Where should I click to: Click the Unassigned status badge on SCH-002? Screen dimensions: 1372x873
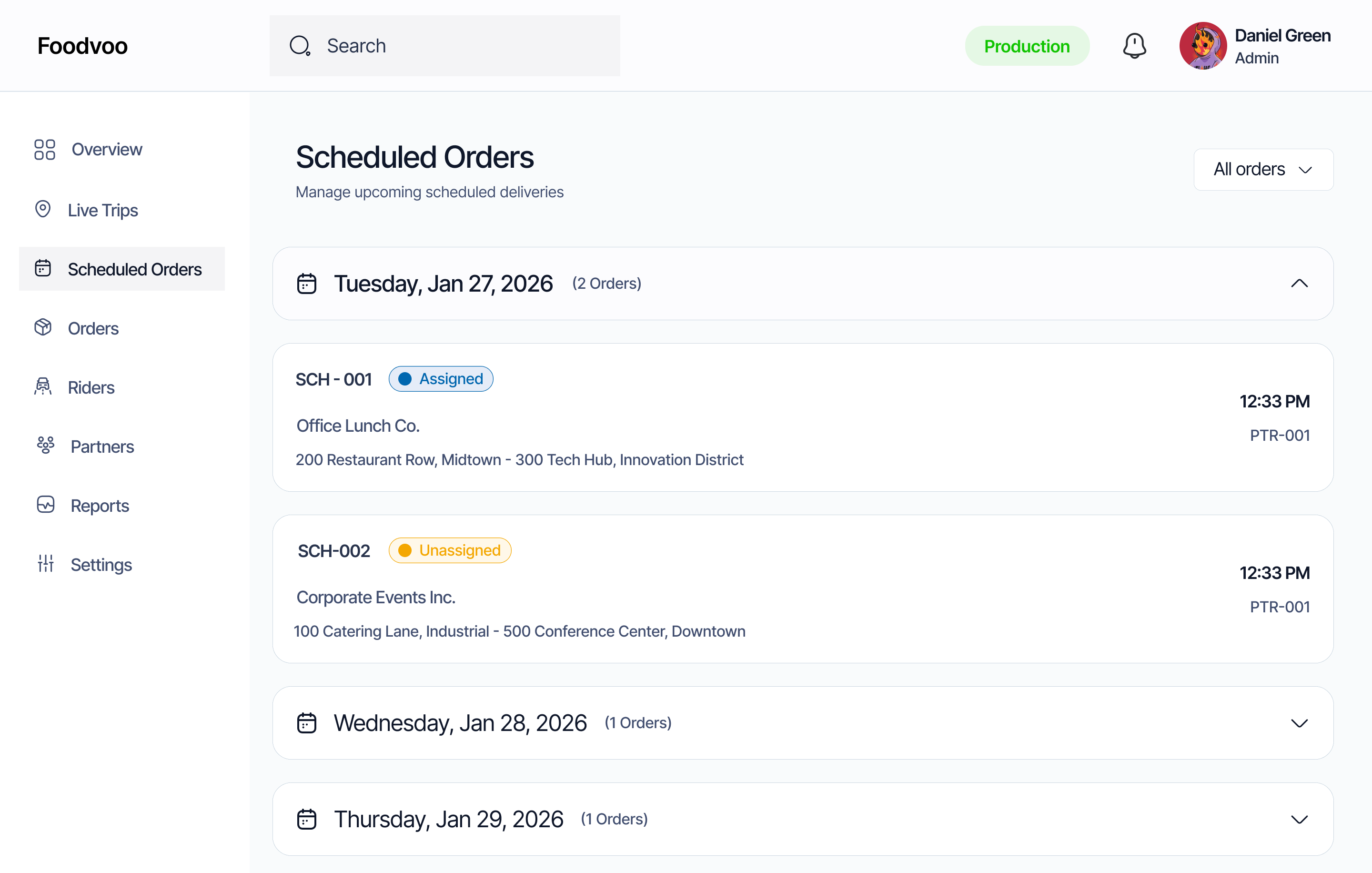pos(450,550)
